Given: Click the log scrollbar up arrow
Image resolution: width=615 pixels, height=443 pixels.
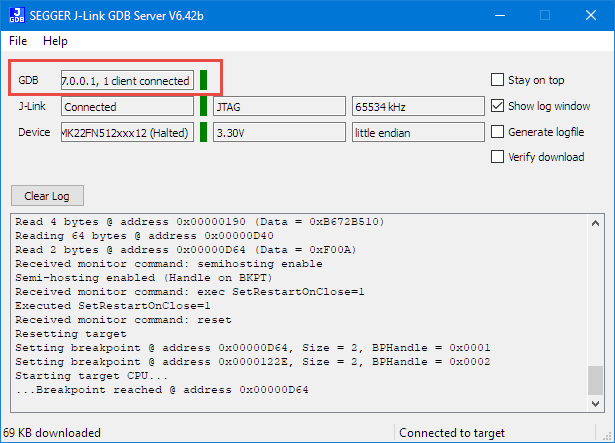Looking at the screenshot, I should click(x=595, y=223).
